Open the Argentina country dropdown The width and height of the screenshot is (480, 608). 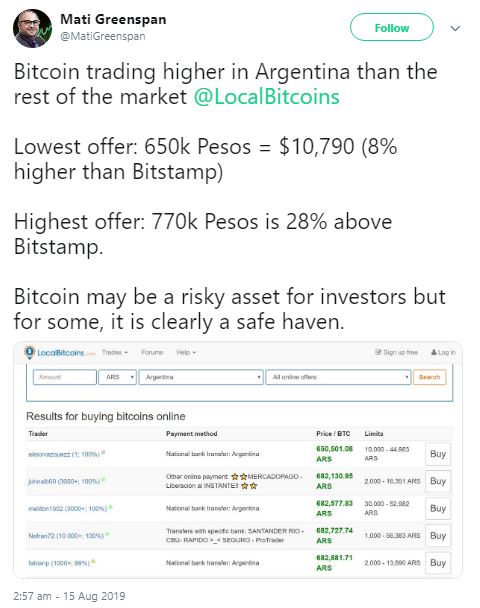(201, 377)
